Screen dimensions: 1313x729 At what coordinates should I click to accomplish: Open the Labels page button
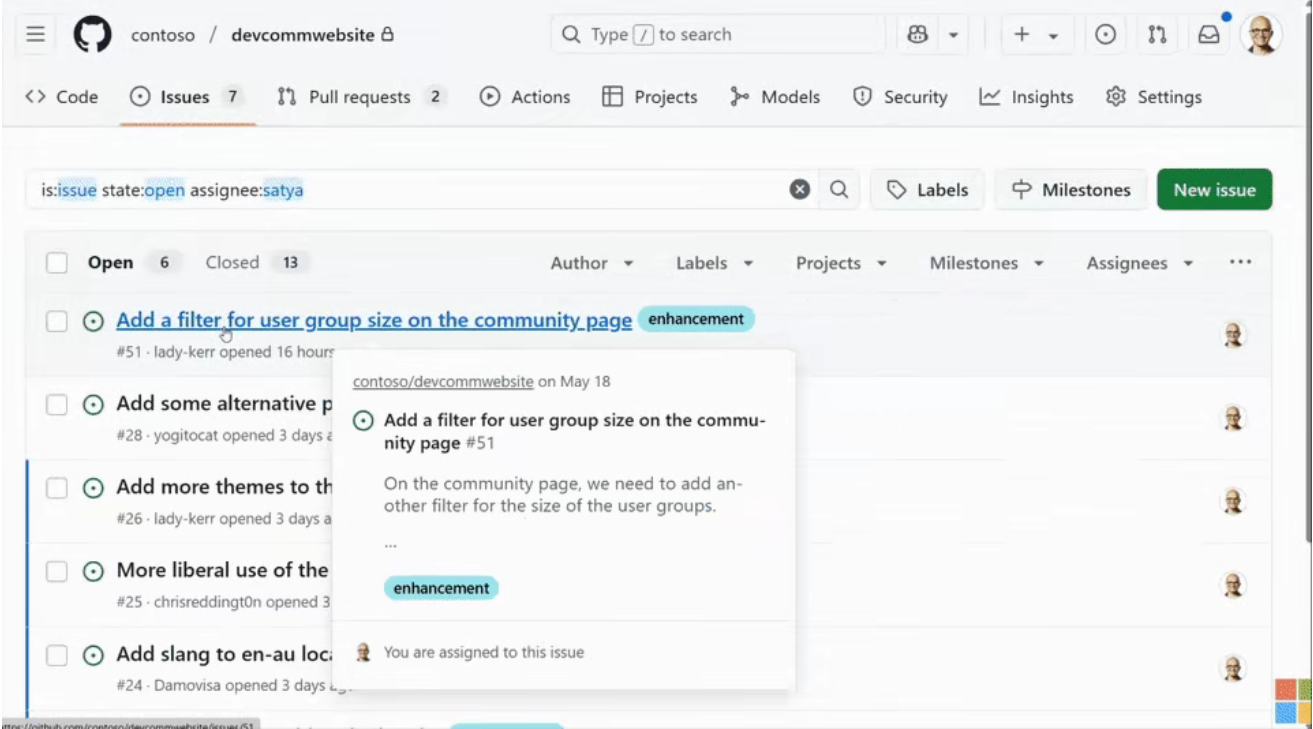coord(927,190)
